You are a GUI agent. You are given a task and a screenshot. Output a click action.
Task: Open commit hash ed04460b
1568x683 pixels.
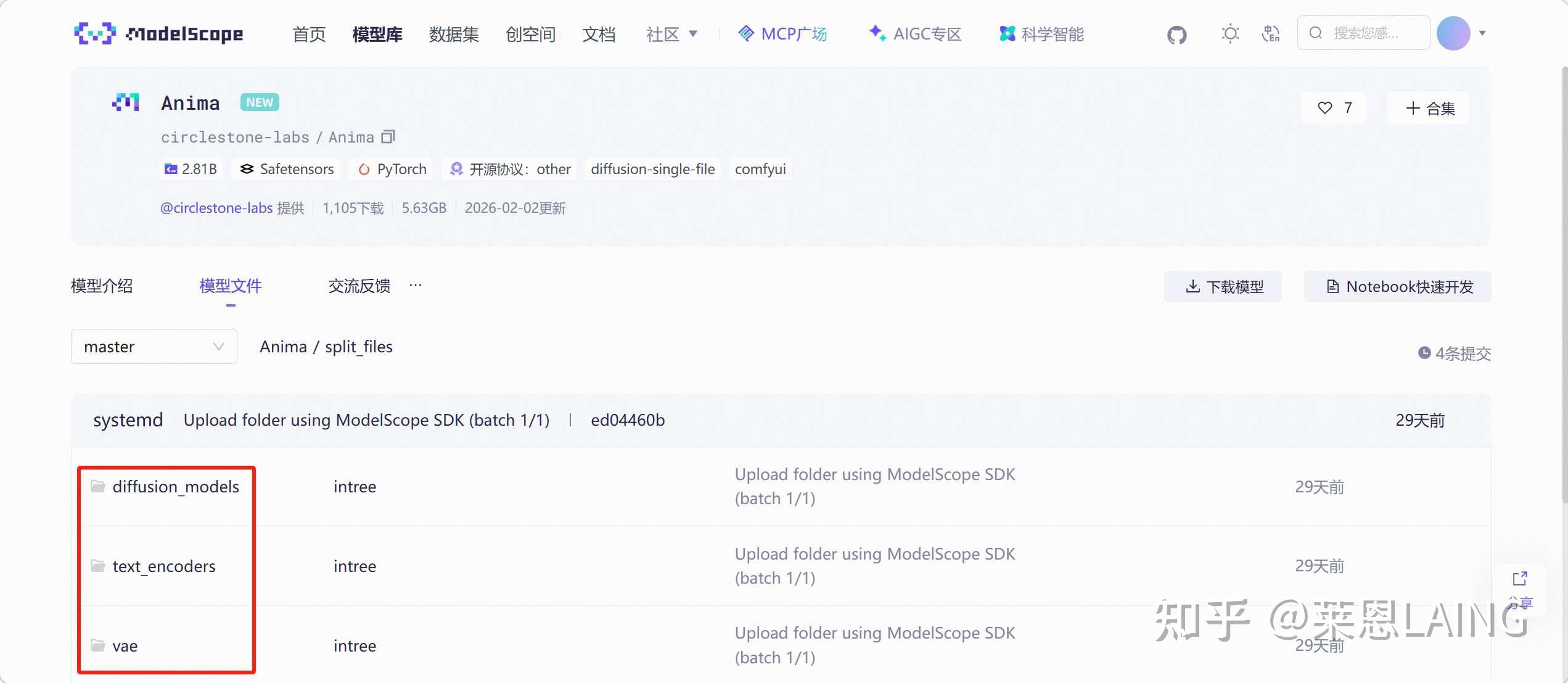click(628, 420)
